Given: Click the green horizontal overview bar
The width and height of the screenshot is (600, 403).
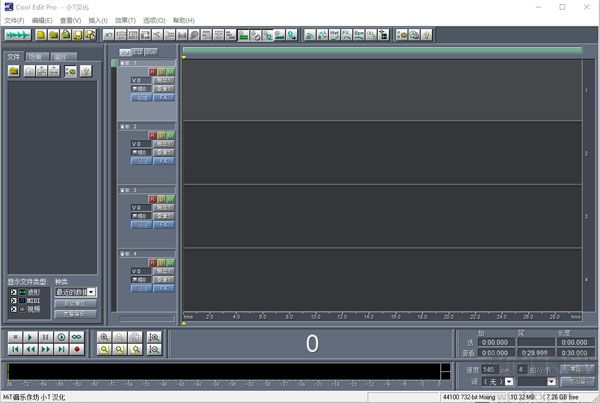Looking at the screenshot, I should [382, 50].
